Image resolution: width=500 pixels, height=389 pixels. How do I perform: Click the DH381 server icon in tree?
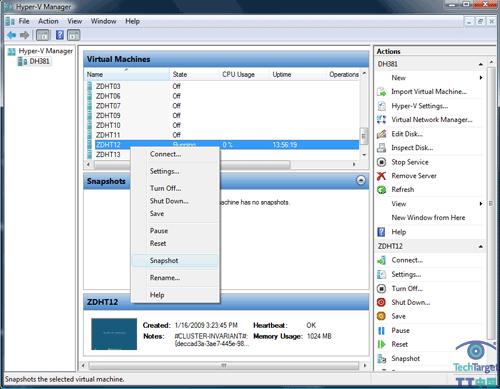pos(22,61)
